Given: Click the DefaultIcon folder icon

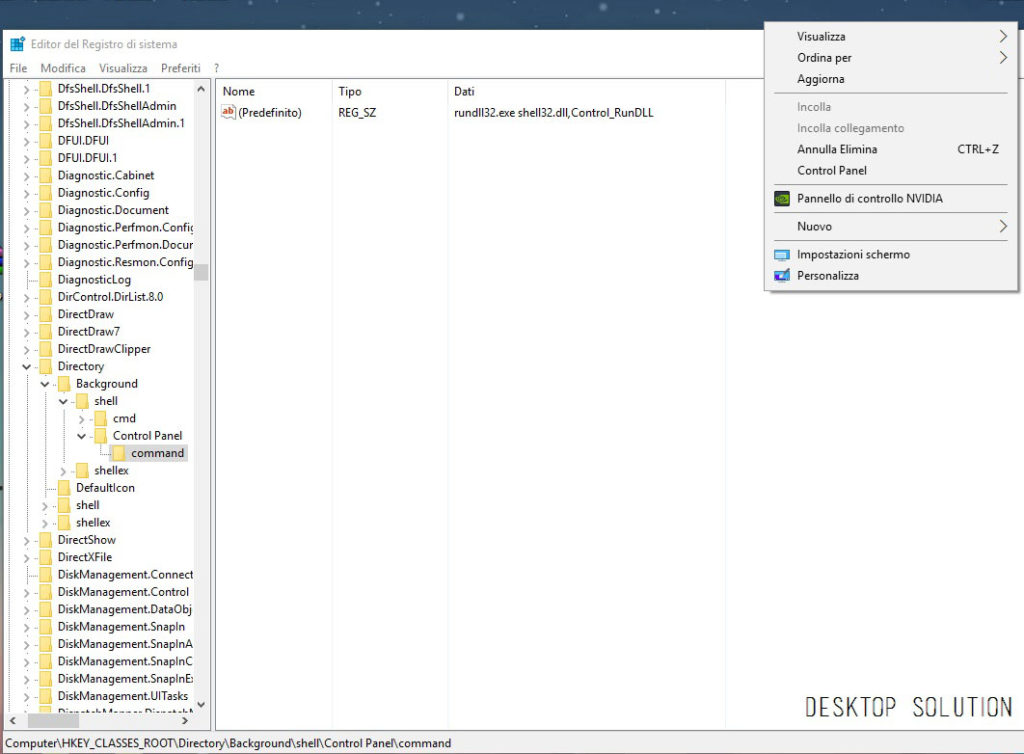Looking at the screenshot, I should (x=64, y=488).
